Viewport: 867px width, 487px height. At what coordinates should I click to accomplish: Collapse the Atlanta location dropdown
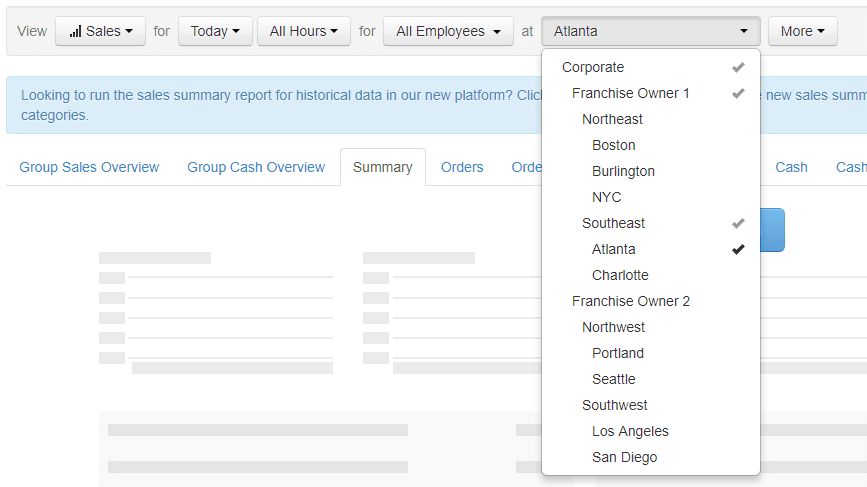click(x=651, y=31)
